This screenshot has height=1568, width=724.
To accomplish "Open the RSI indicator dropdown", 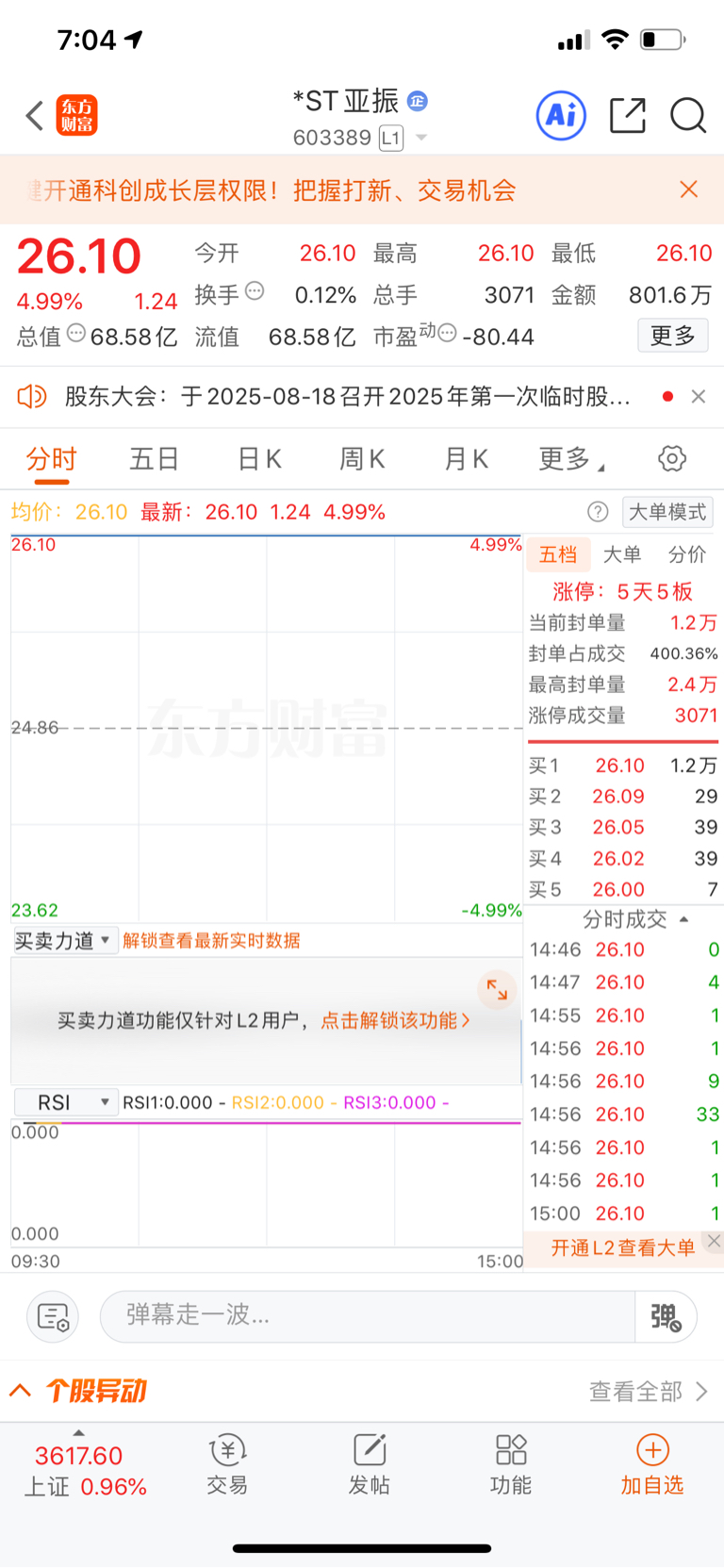I will [65, 1102].
